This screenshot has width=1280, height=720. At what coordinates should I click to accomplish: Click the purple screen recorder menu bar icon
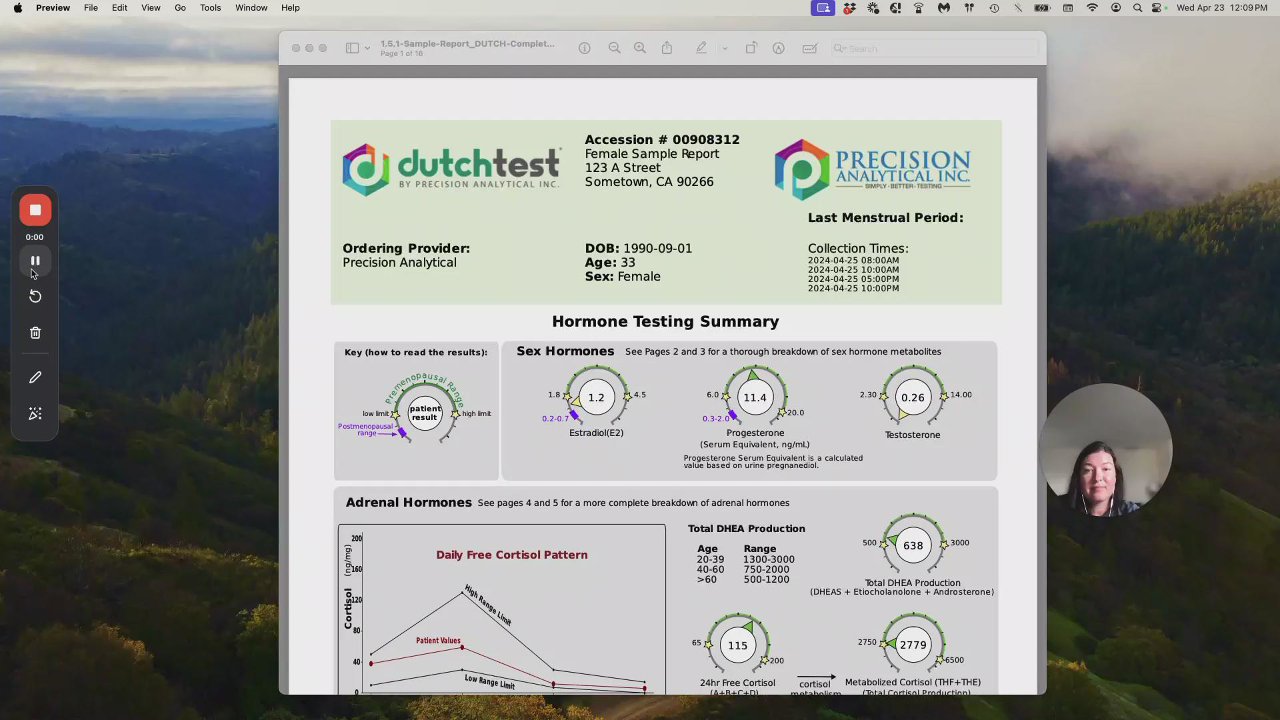click(823, 8)
